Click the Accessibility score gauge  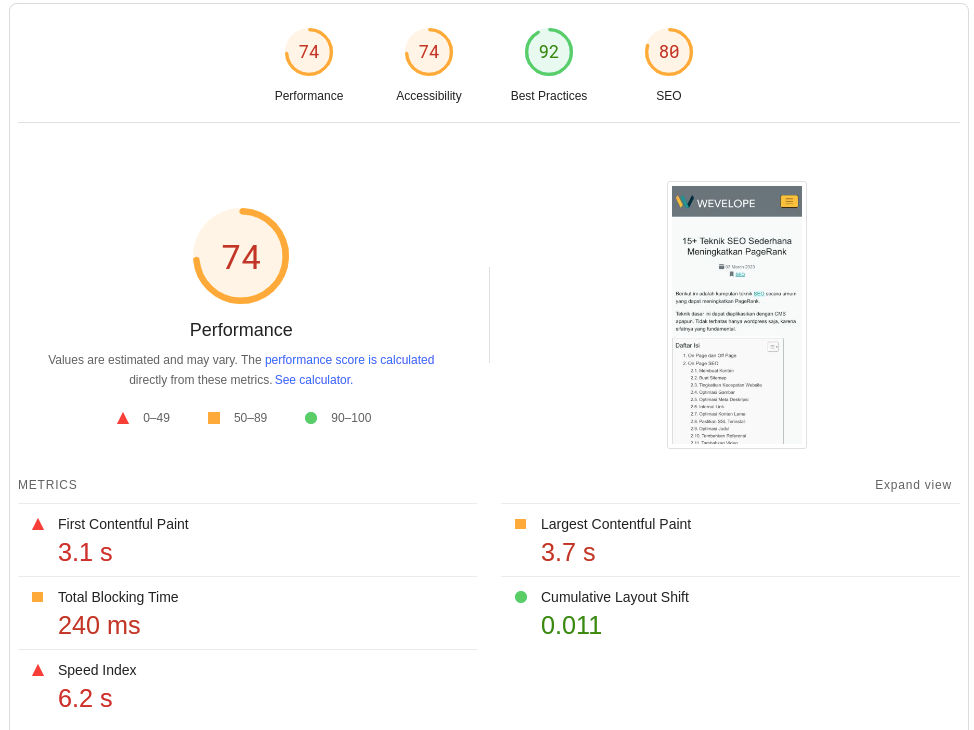point(428,52)
